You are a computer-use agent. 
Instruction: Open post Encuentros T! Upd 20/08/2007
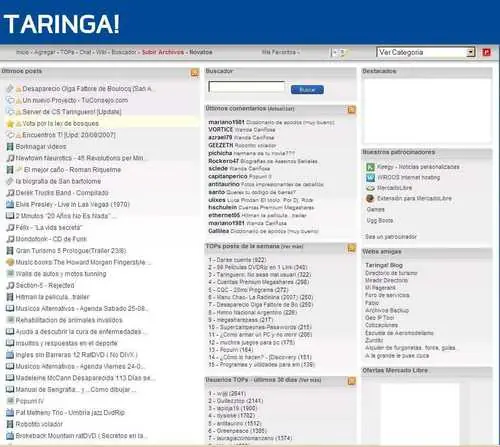point(69,135)
